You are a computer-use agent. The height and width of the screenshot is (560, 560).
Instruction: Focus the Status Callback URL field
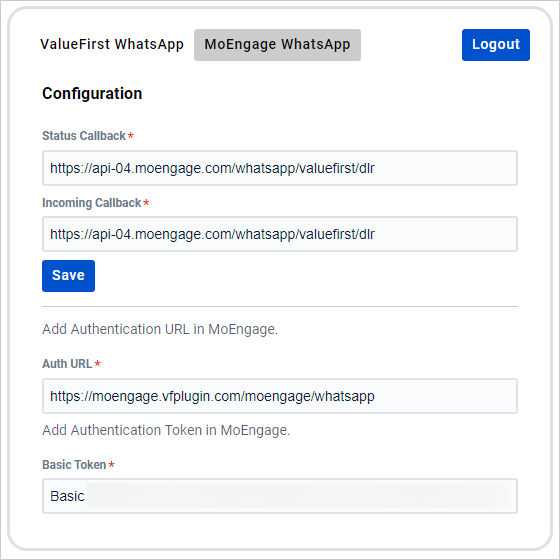pyautogui.click(x=280, y=168)
